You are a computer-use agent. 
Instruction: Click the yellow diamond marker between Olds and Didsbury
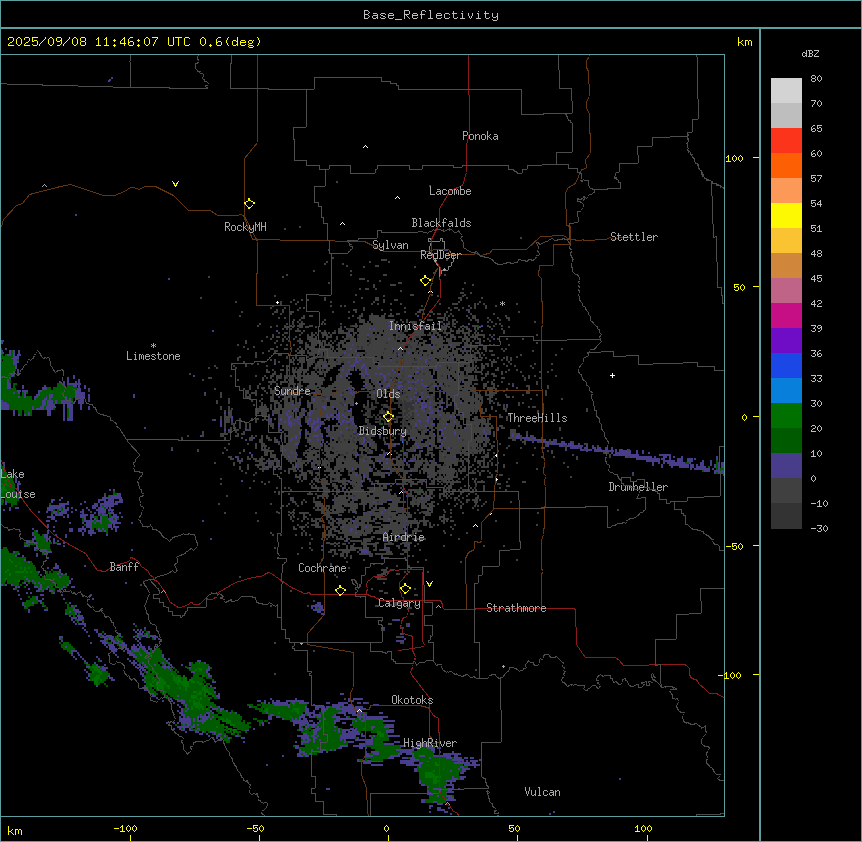(389, 416)
